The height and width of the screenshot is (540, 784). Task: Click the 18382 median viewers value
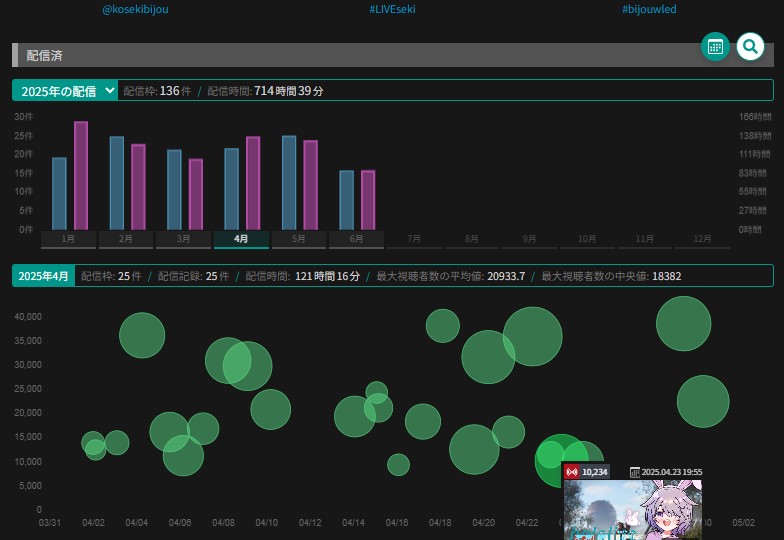point(666,276)
